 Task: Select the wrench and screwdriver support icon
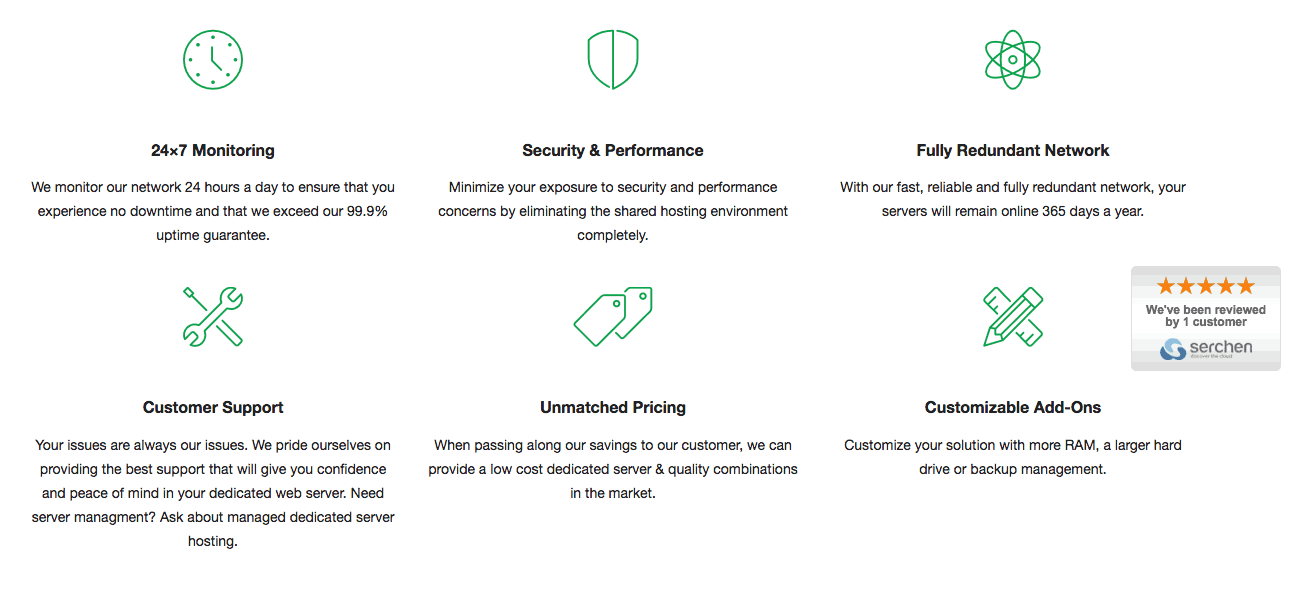pos(213,317)
